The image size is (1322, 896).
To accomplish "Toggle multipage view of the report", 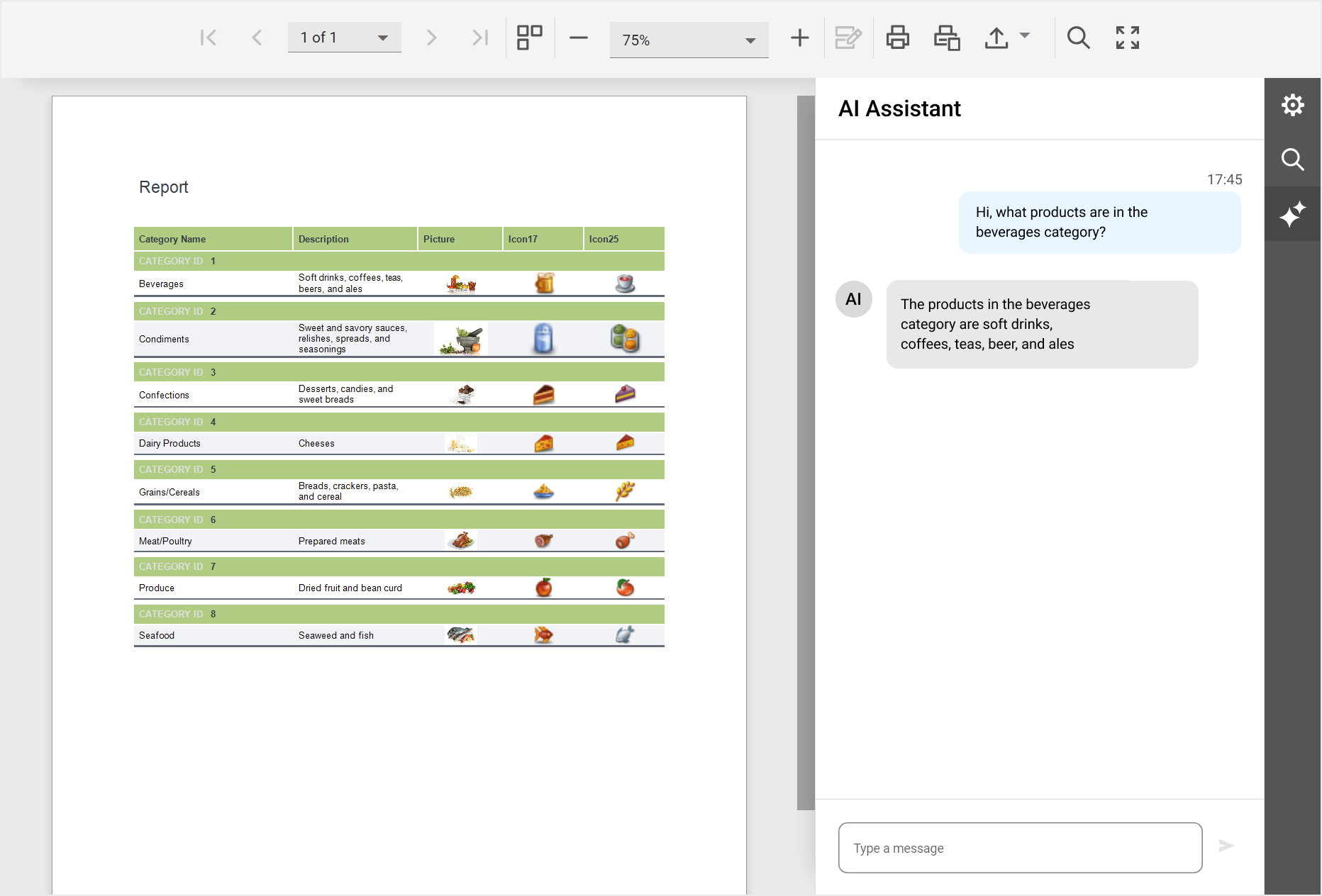I will coord(529,38).
